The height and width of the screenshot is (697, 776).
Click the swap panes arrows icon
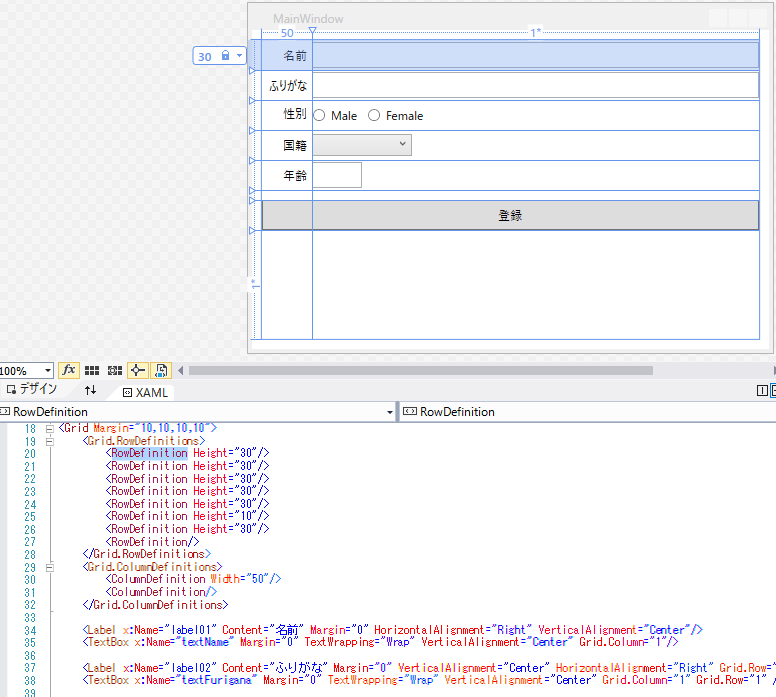90,390
